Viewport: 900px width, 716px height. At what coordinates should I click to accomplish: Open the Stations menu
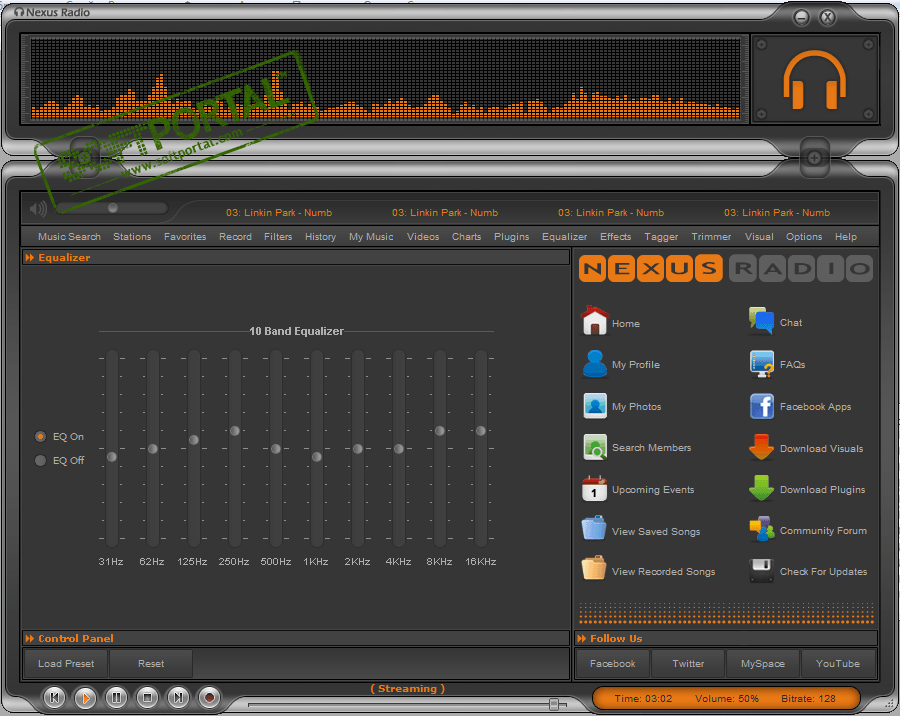pyautogui.click(x=132, y=237)
